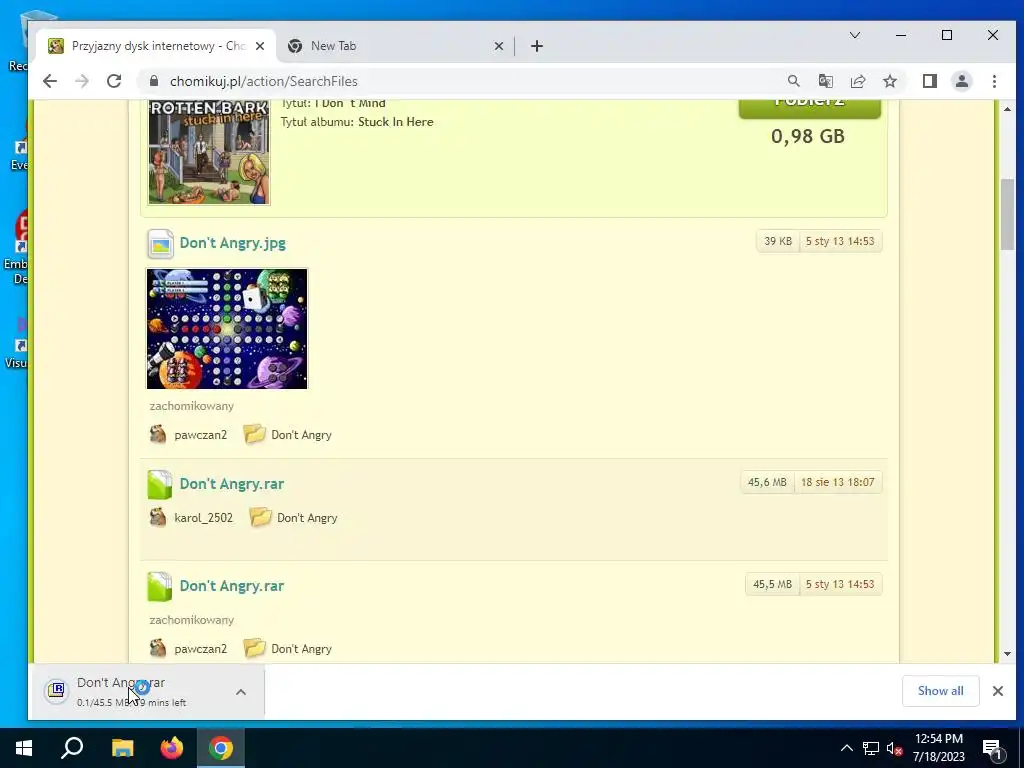1024x768 pixels.
Task: Click the disabled forward navigation arrow
Action: [x=82, y=81]
